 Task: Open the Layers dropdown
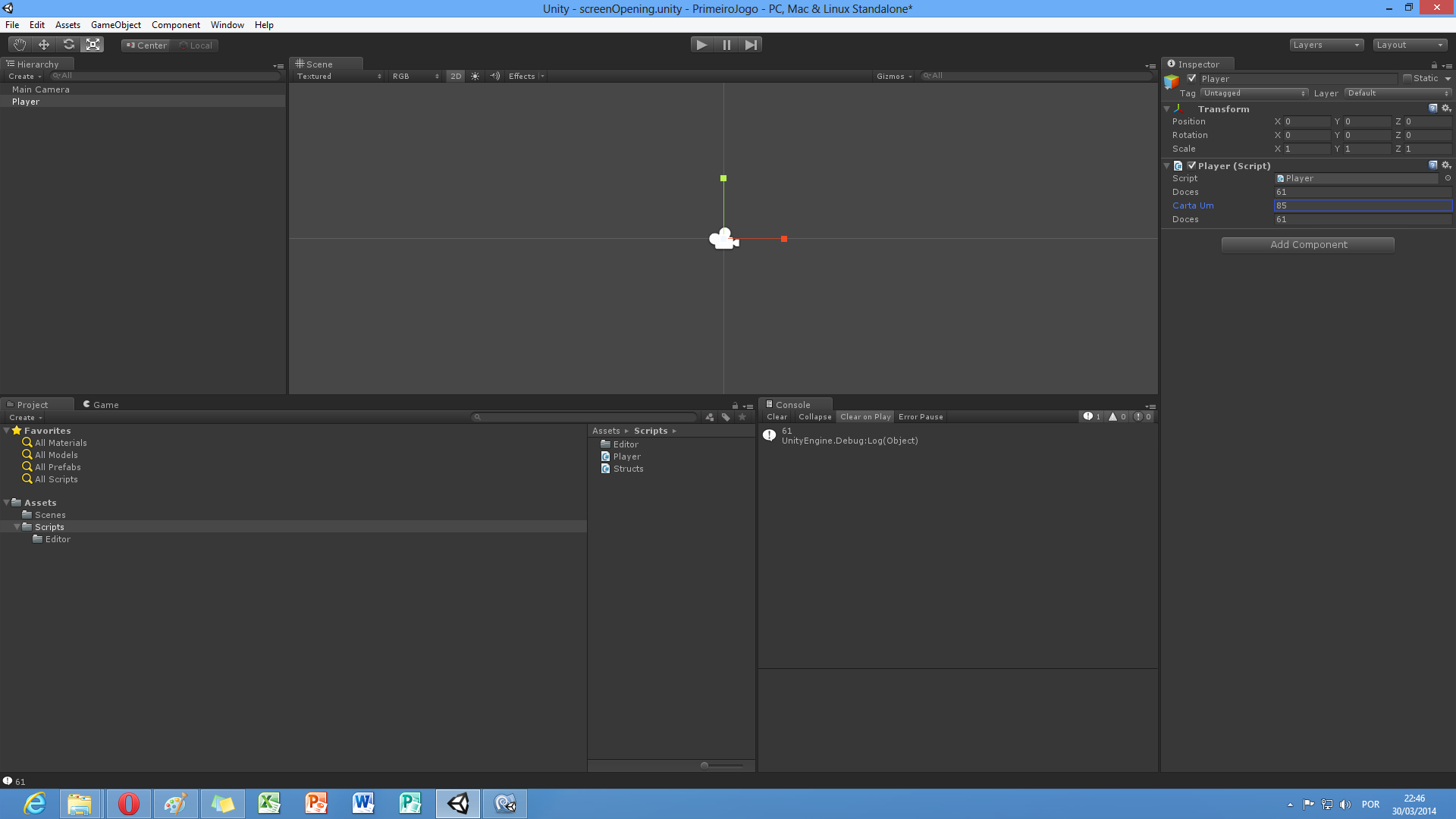pos(1326,45)
